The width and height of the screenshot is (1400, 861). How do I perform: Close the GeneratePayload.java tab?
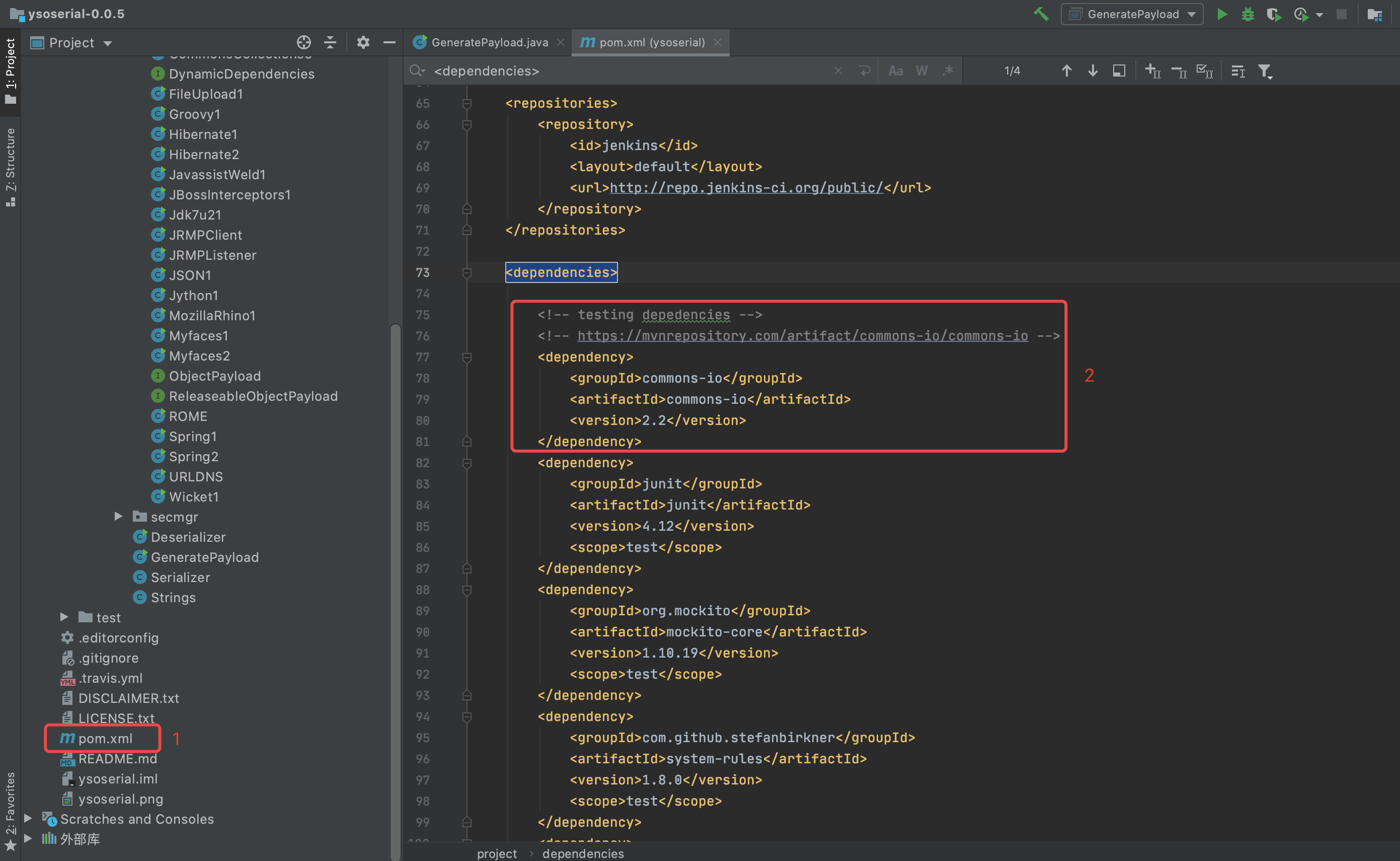tap(561, 42)
